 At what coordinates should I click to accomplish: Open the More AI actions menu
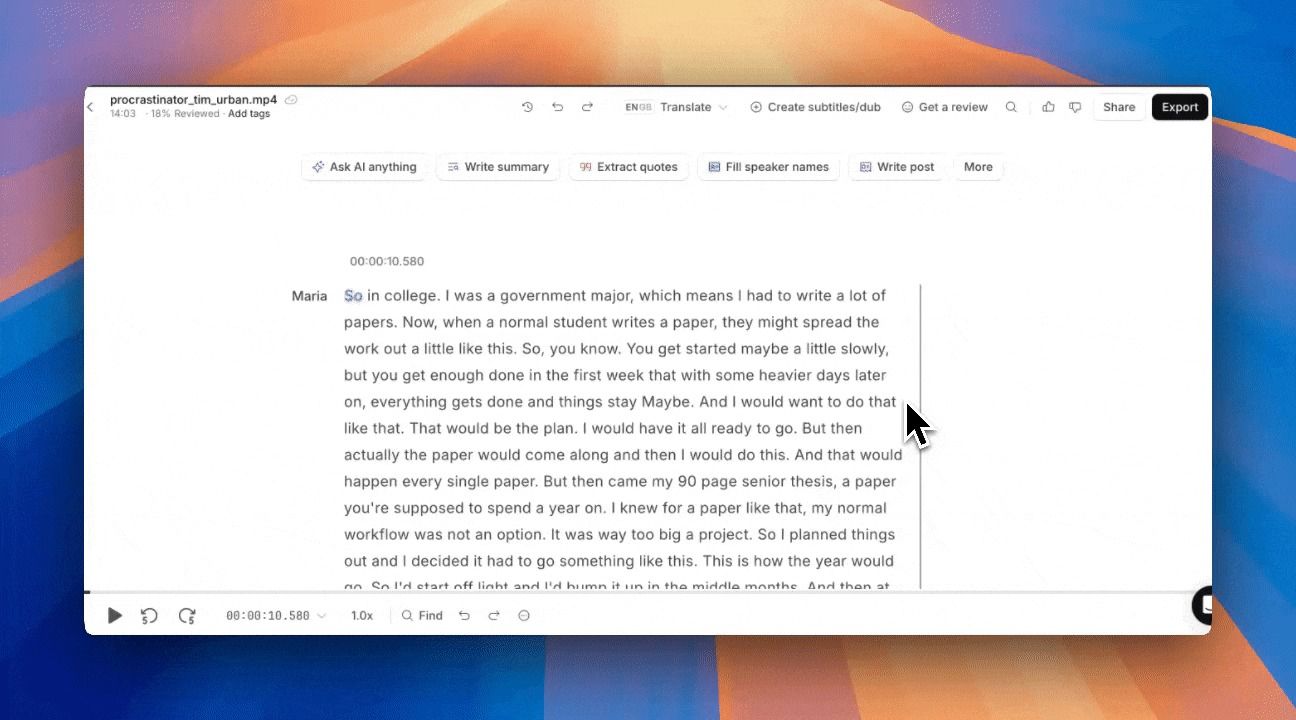click(977, 167)
